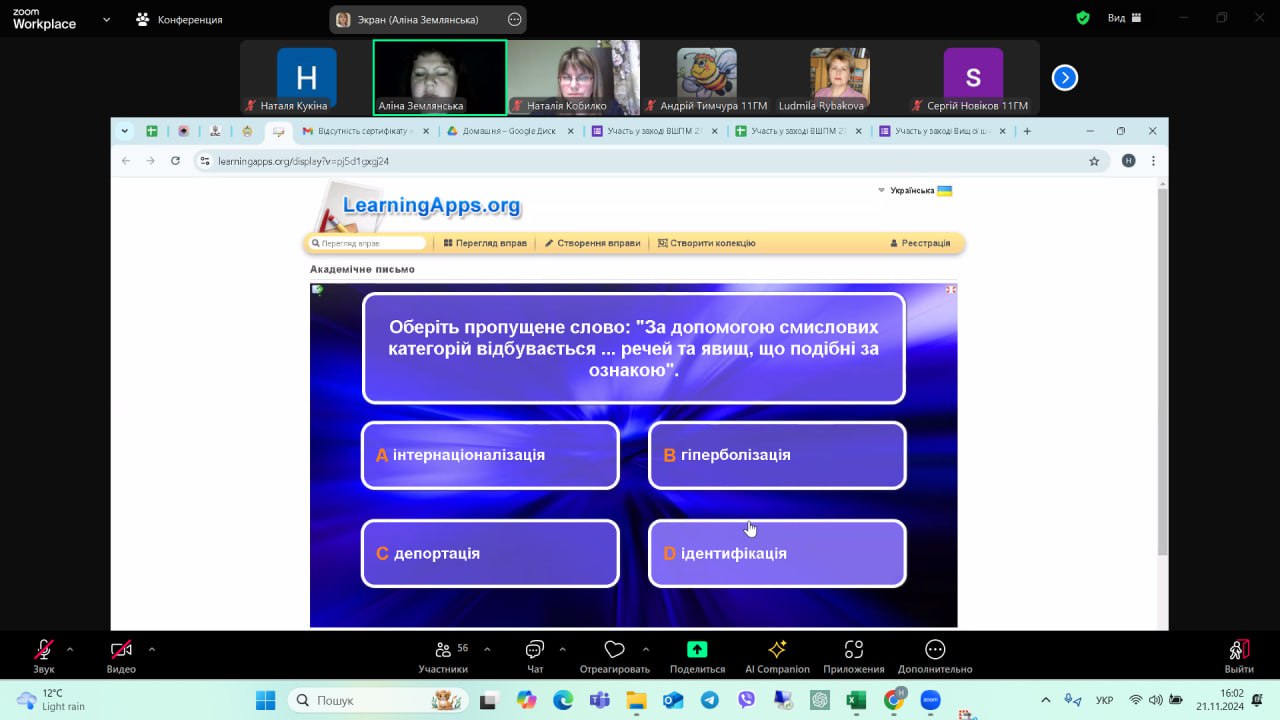Expand audio options arrow beside Звук
The width and height of the screenshot is (1280, 720).
click(x=69, y=649)
